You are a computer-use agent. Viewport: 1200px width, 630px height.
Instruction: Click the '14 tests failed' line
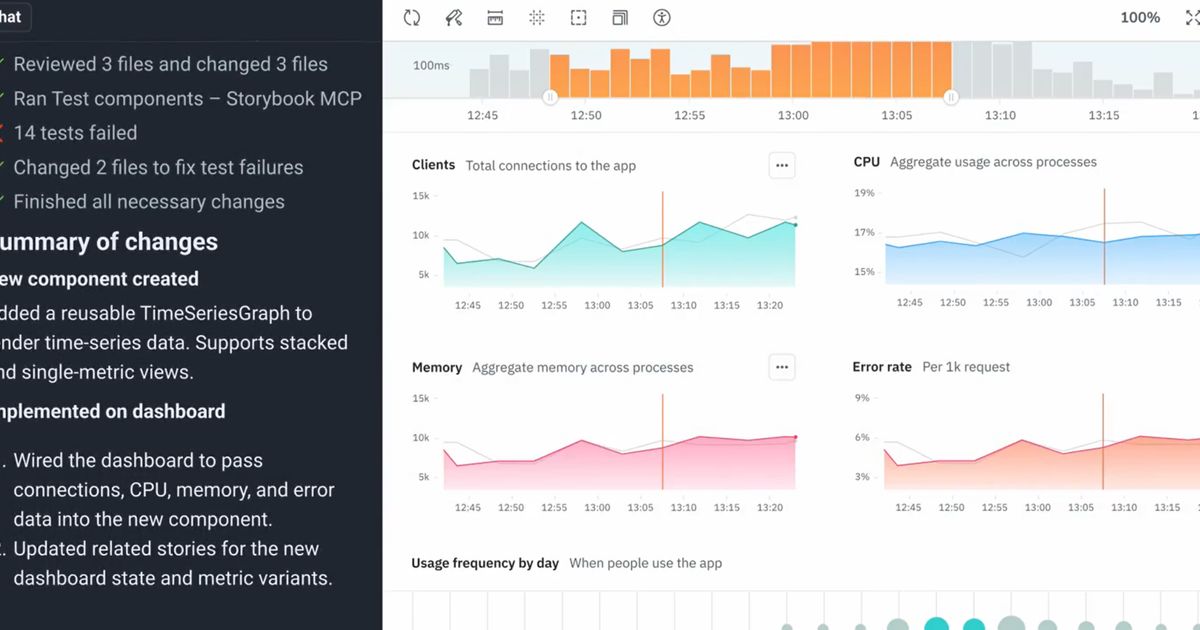coord(75,133)
